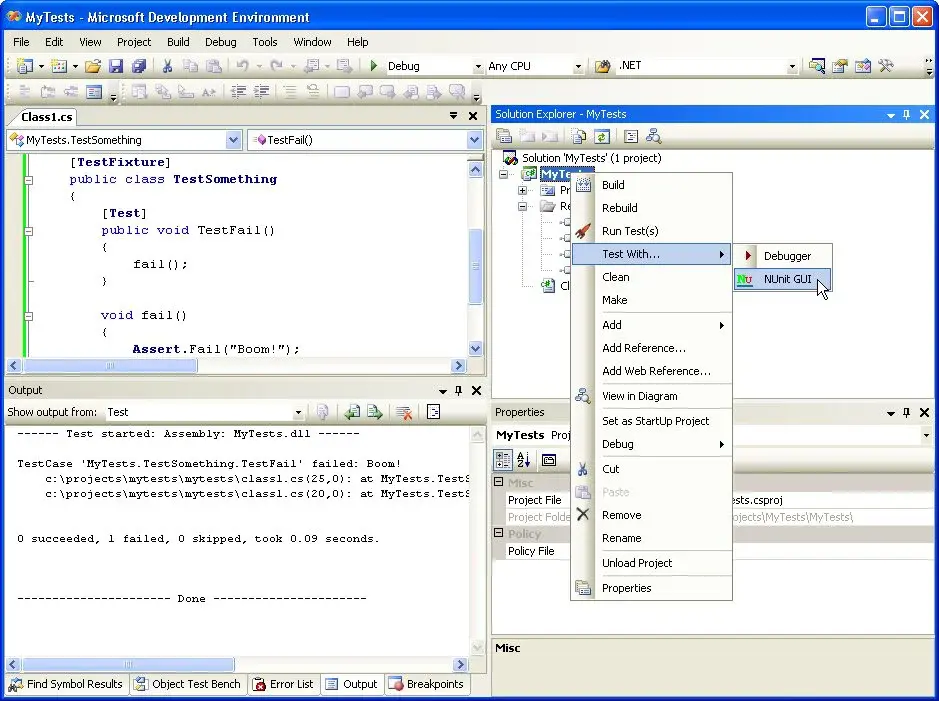Pin the Output panel with pushpin
Image resolution: width=939 pixels, height=701 pixels.
pyautogui.click(x=459, y=390)
